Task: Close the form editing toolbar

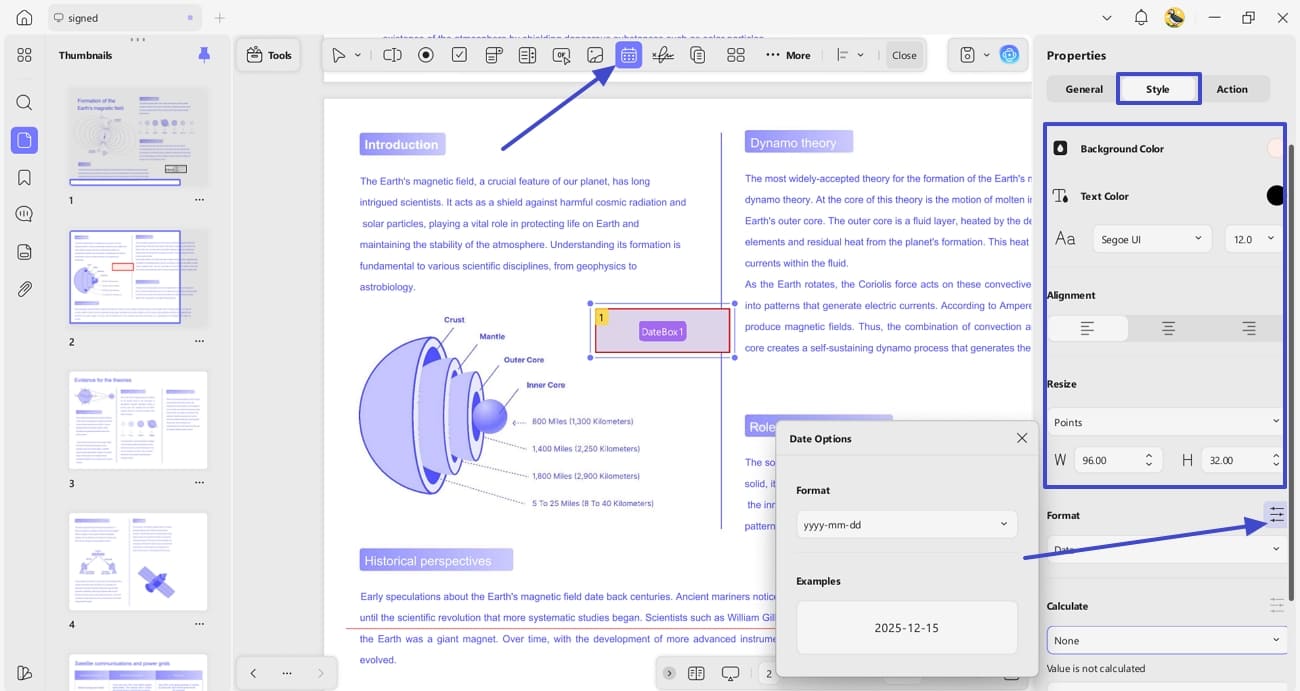Action: tap(904, 55)
